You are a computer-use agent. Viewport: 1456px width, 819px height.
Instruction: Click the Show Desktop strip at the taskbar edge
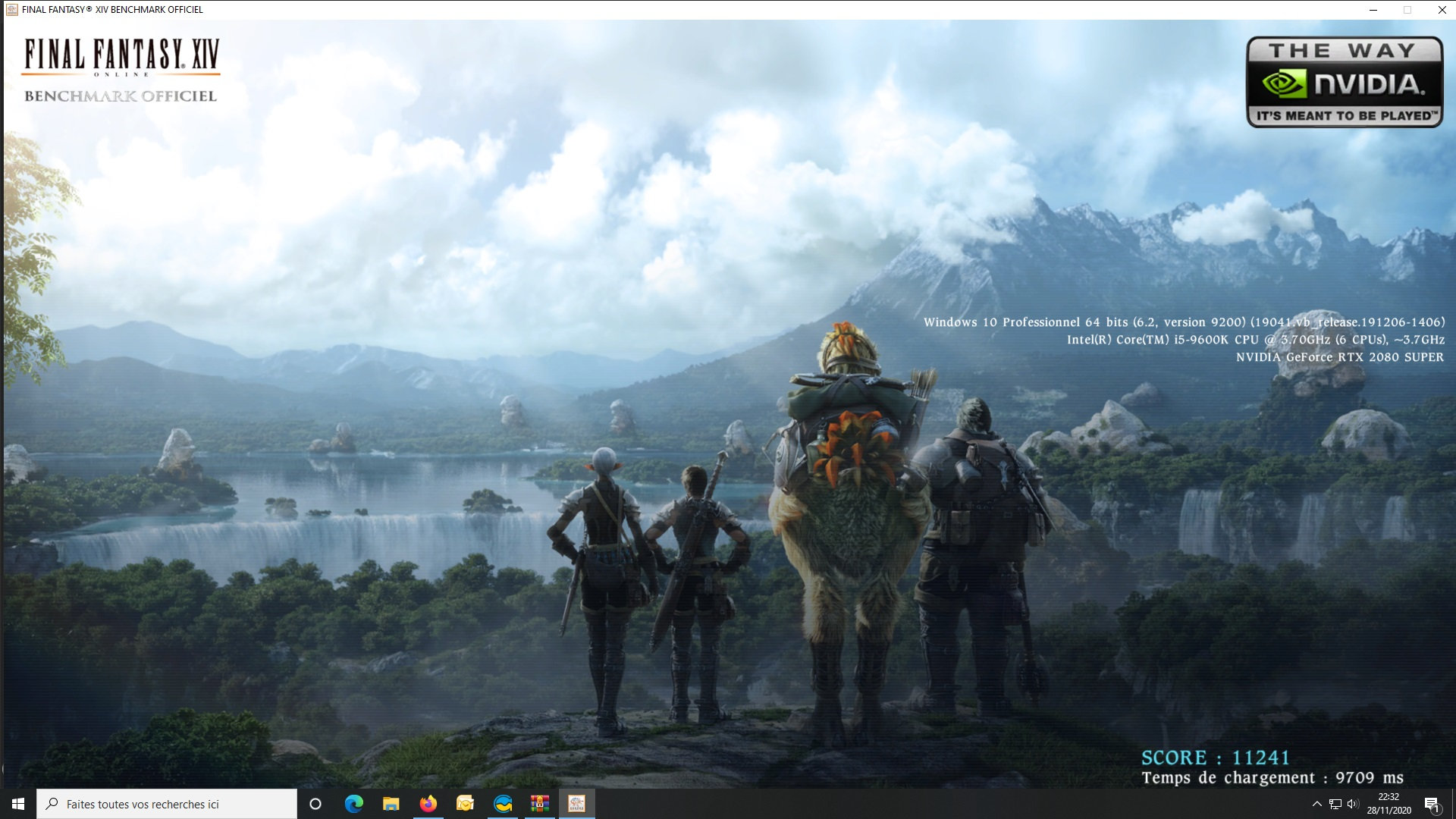[x=1453, y=804]
